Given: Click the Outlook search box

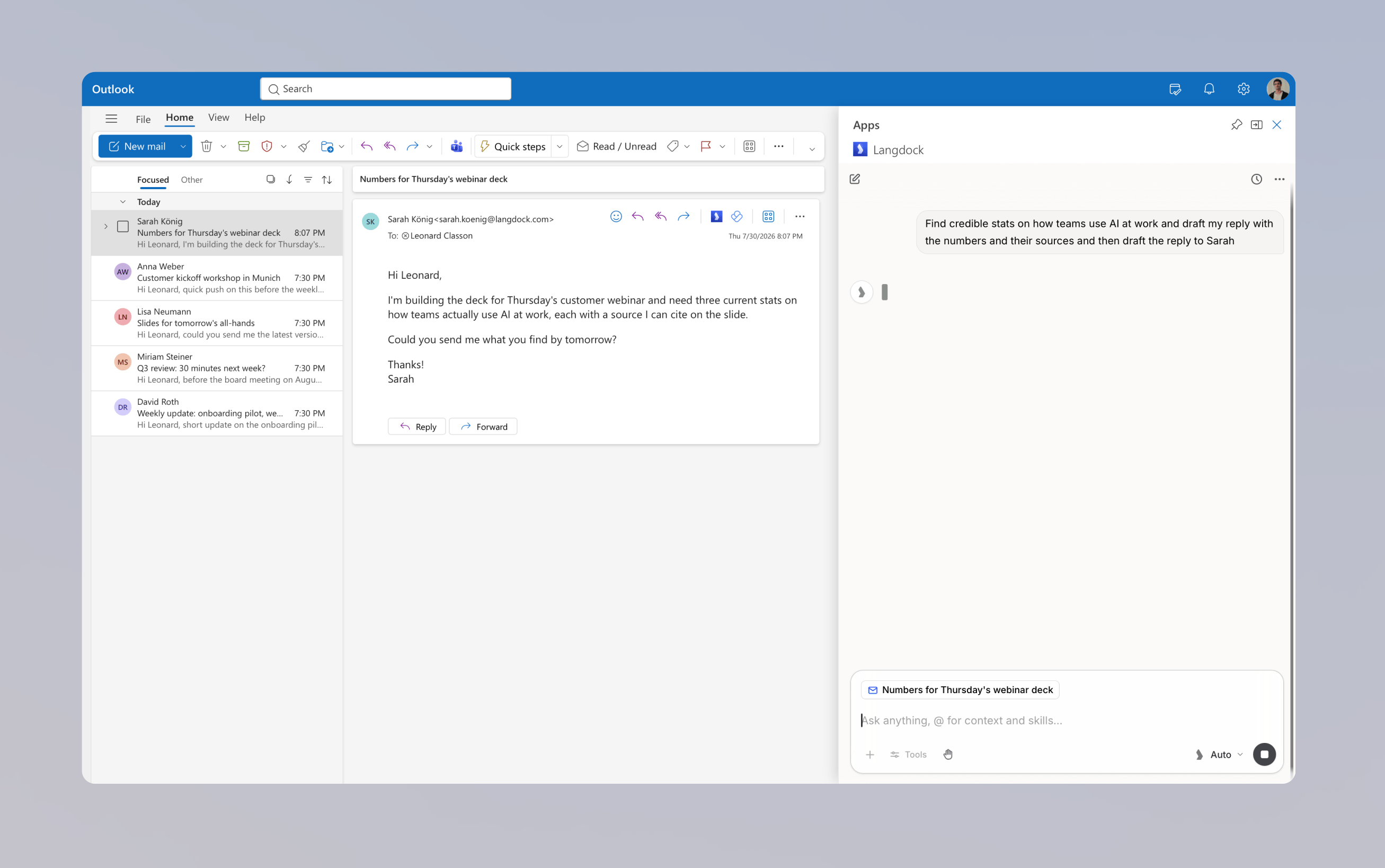Looking at the screenshot, I should tap(386, 89).
